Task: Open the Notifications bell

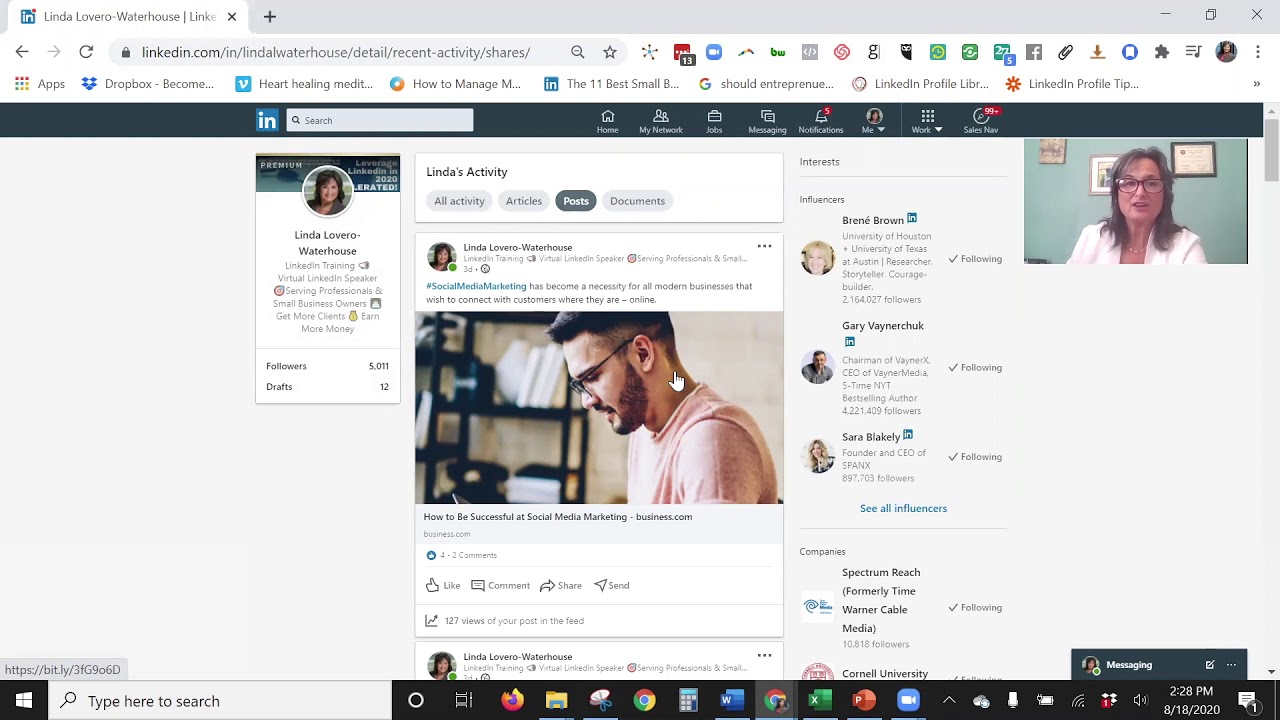Action: click(x=821, y=121)
